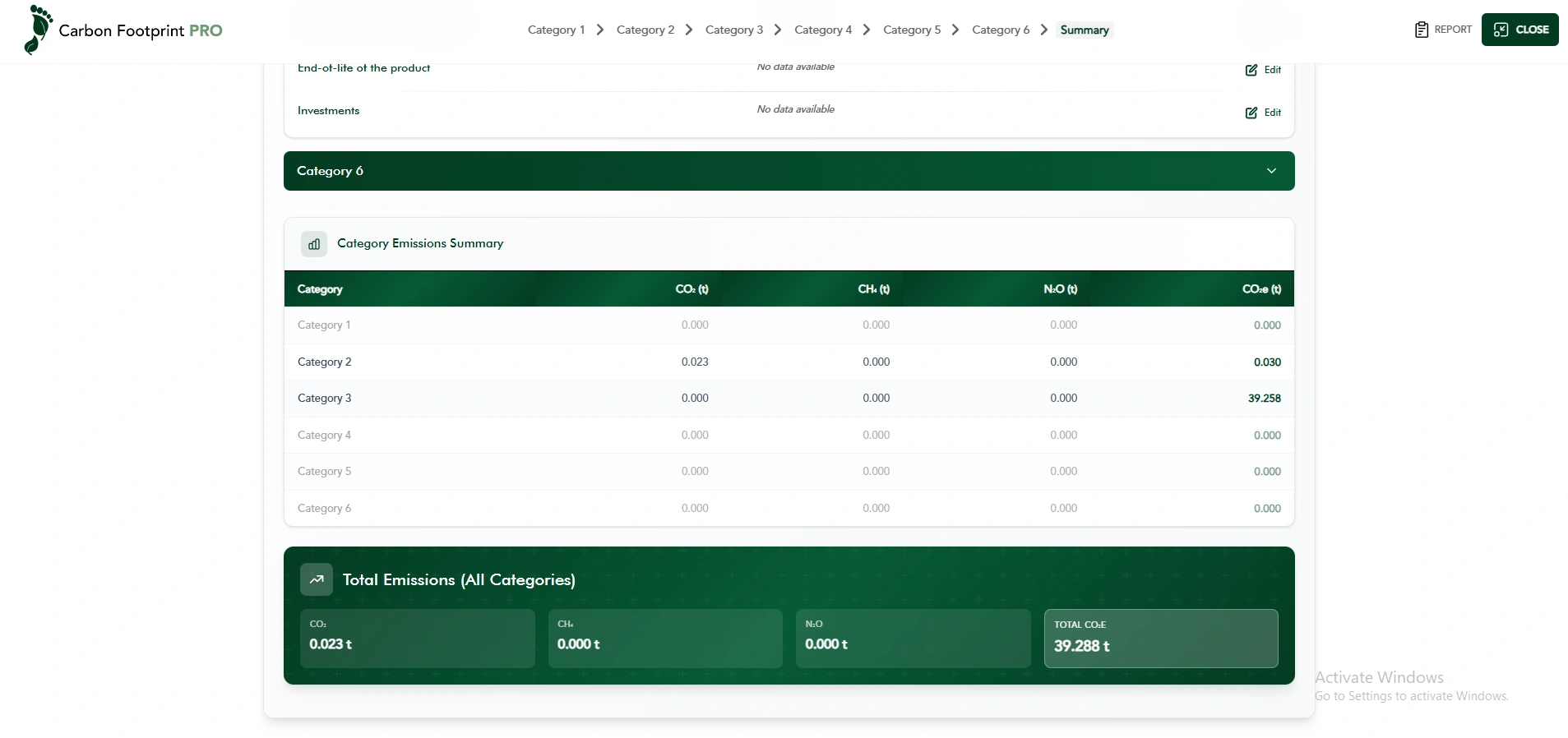Click the bar chart icon beside Category Emissions Summary
Screen dimensions: 1568x738
(x=314, y=244)
